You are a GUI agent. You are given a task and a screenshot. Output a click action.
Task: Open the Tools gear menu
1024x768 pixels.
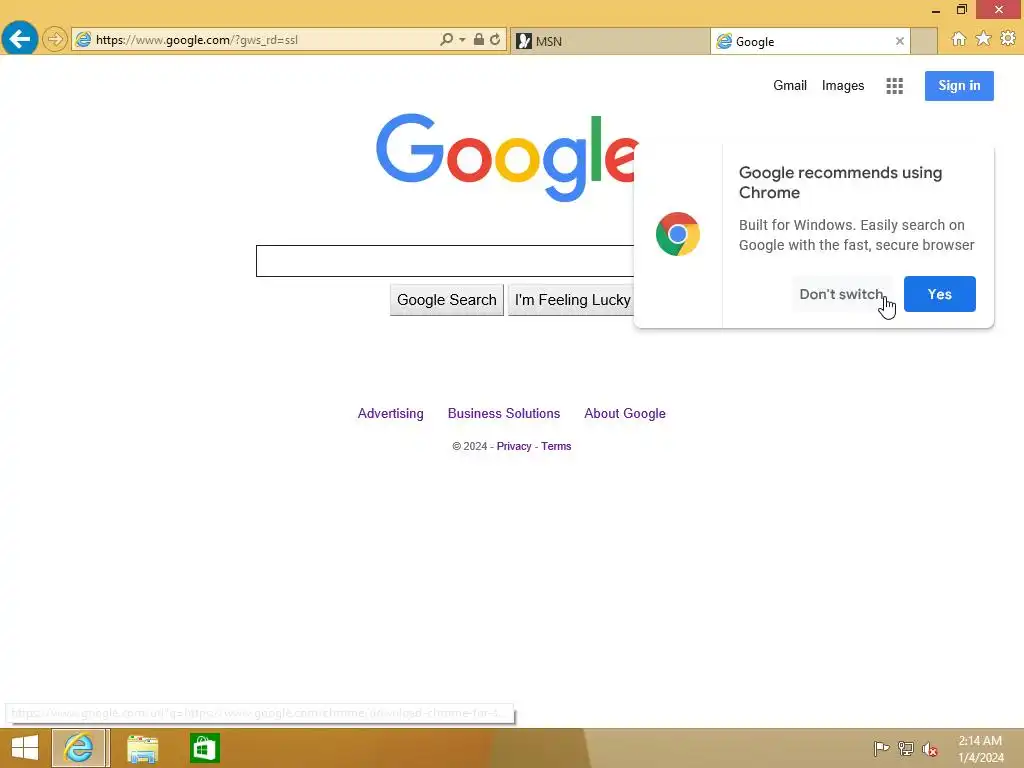1008,39
